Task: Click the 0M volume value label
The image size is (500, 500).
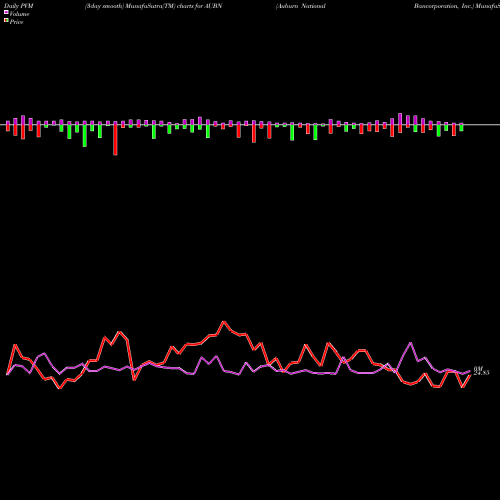Action: [x=478, y=368]
